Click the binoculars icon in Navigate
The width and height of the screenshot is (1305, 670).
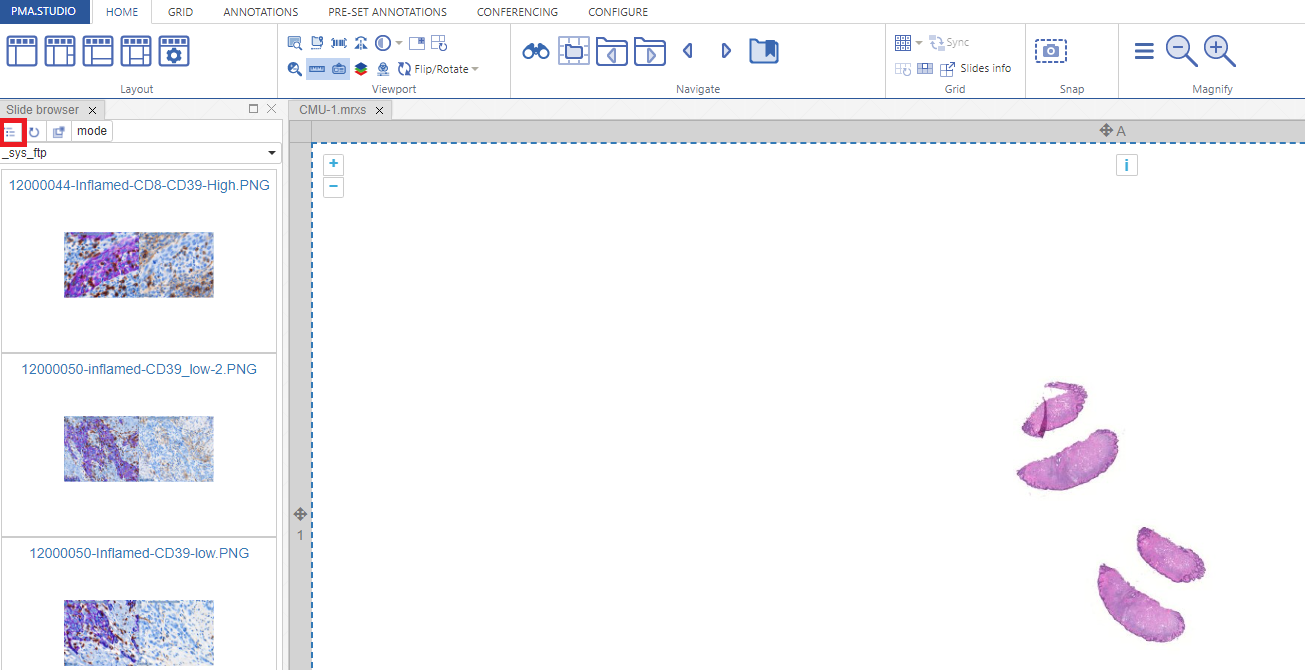(536, 51)
